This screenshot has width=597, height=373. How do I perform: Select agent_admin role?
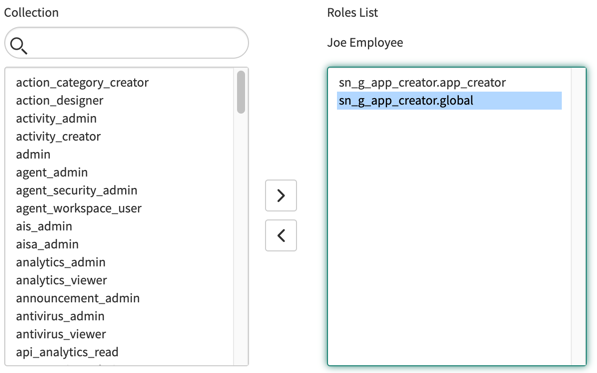[x=52, y=172]
